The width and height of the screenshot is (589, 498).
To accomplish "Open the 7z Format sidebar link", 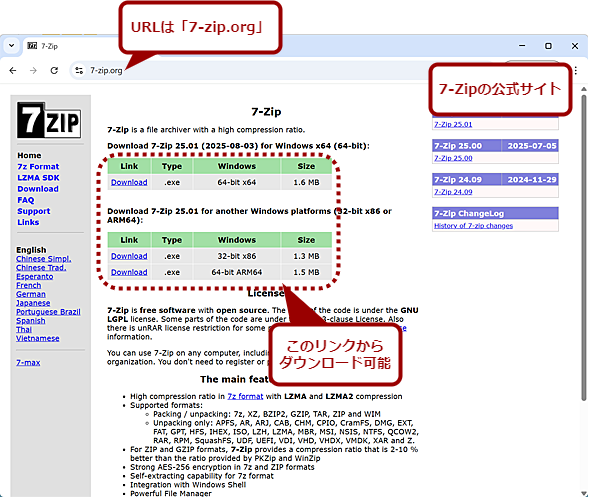I will coord(38,166).
